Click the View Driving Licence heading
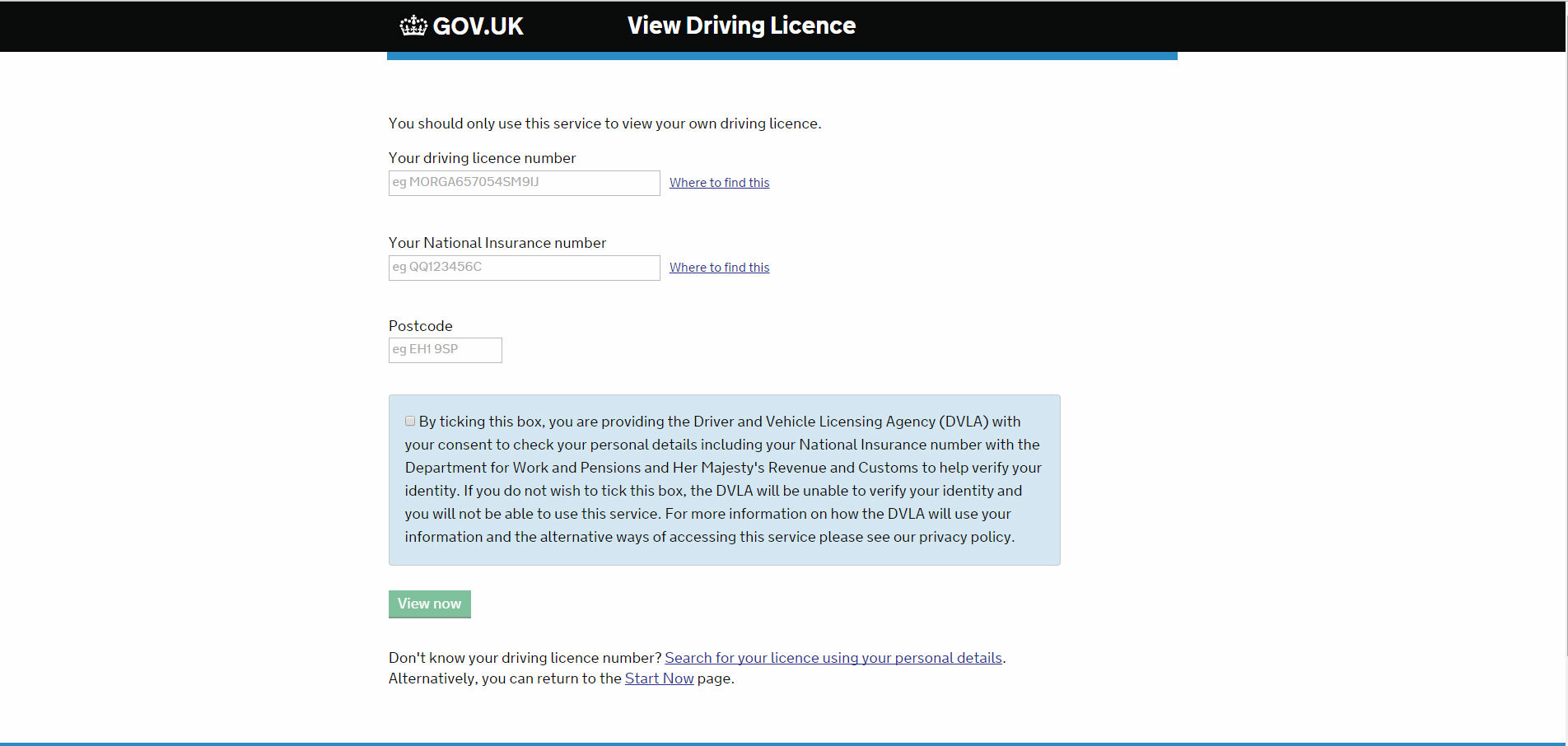Image resolution: width=1568 pixels, height=746 pixels. [x=741, y=26]
